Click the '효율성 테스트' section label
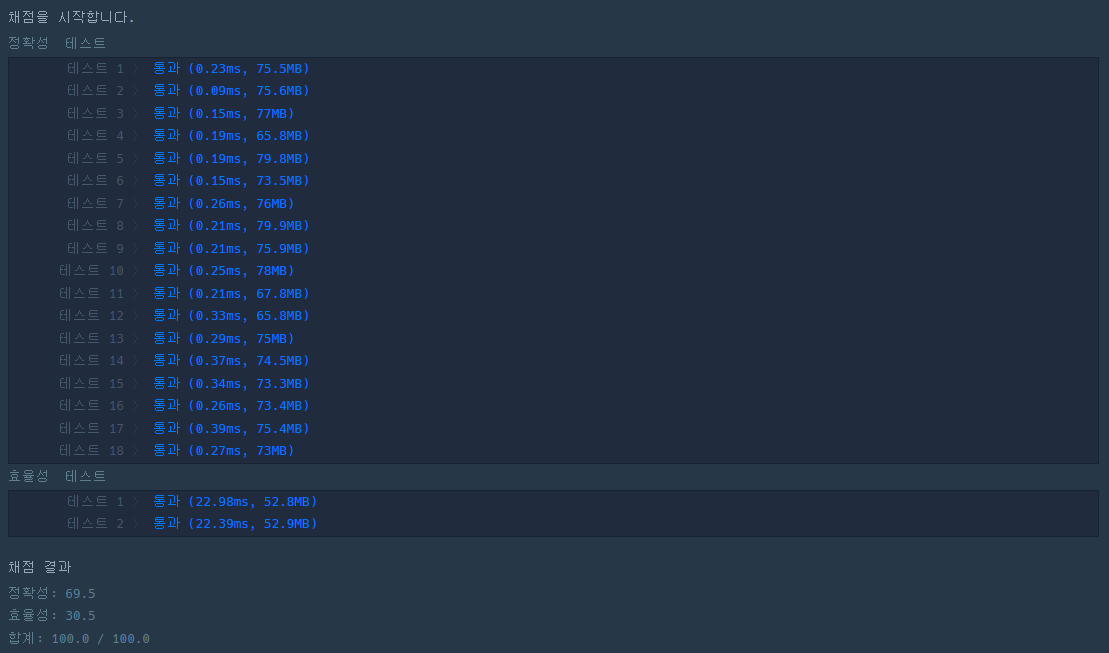 click(57, 475)
